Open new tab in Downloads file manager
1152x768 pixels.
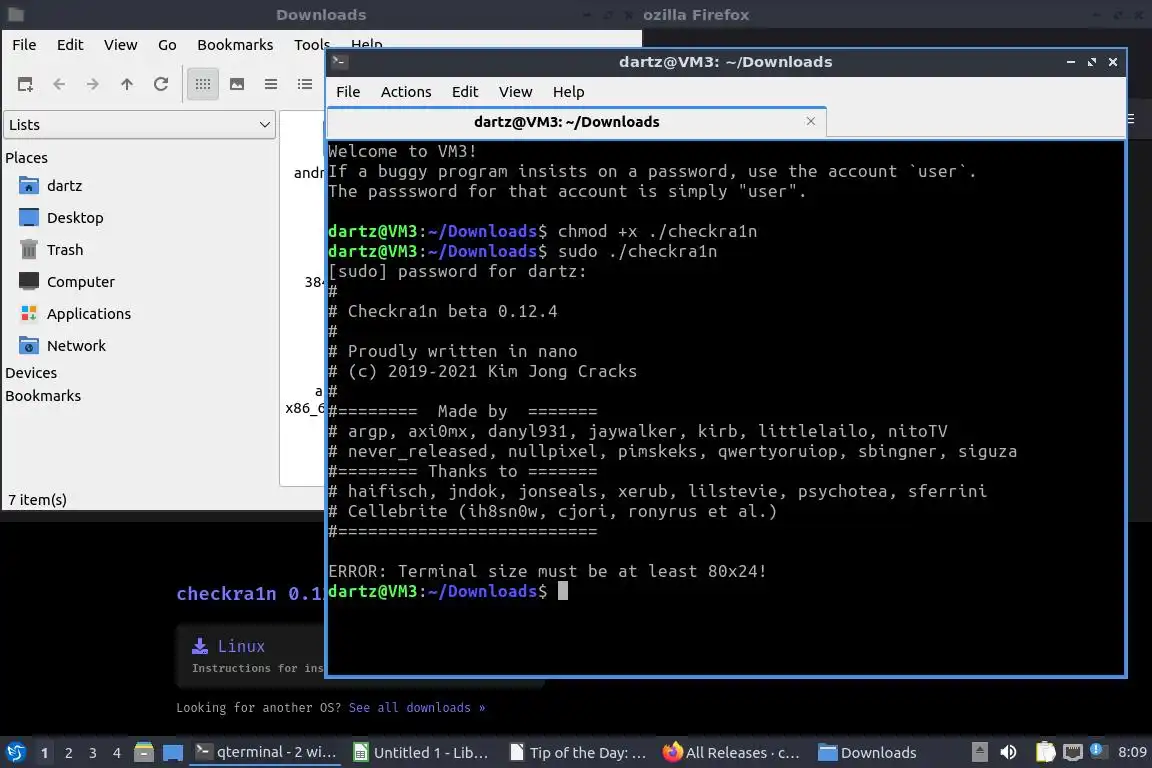pyautogui.click(x=25, y=85)
